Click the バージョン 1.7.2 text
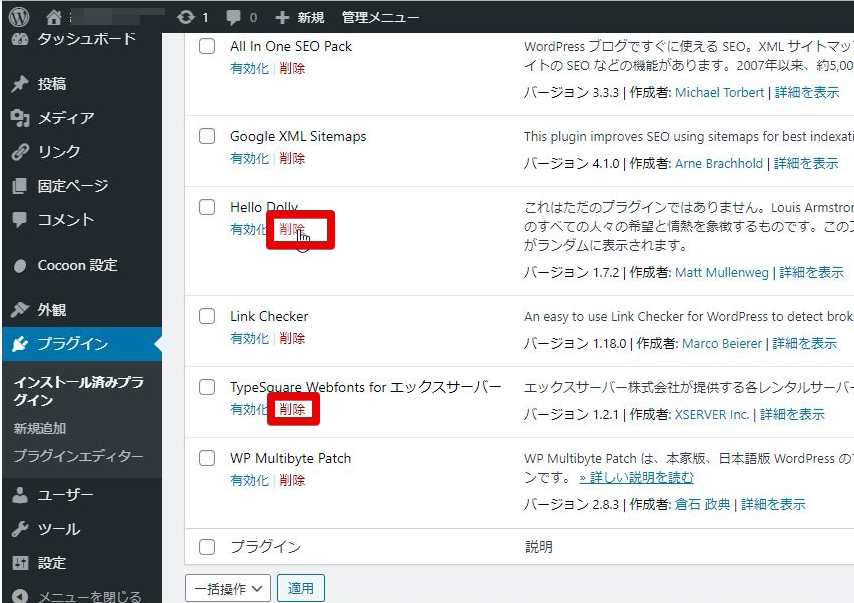 [x=571, y=272]
